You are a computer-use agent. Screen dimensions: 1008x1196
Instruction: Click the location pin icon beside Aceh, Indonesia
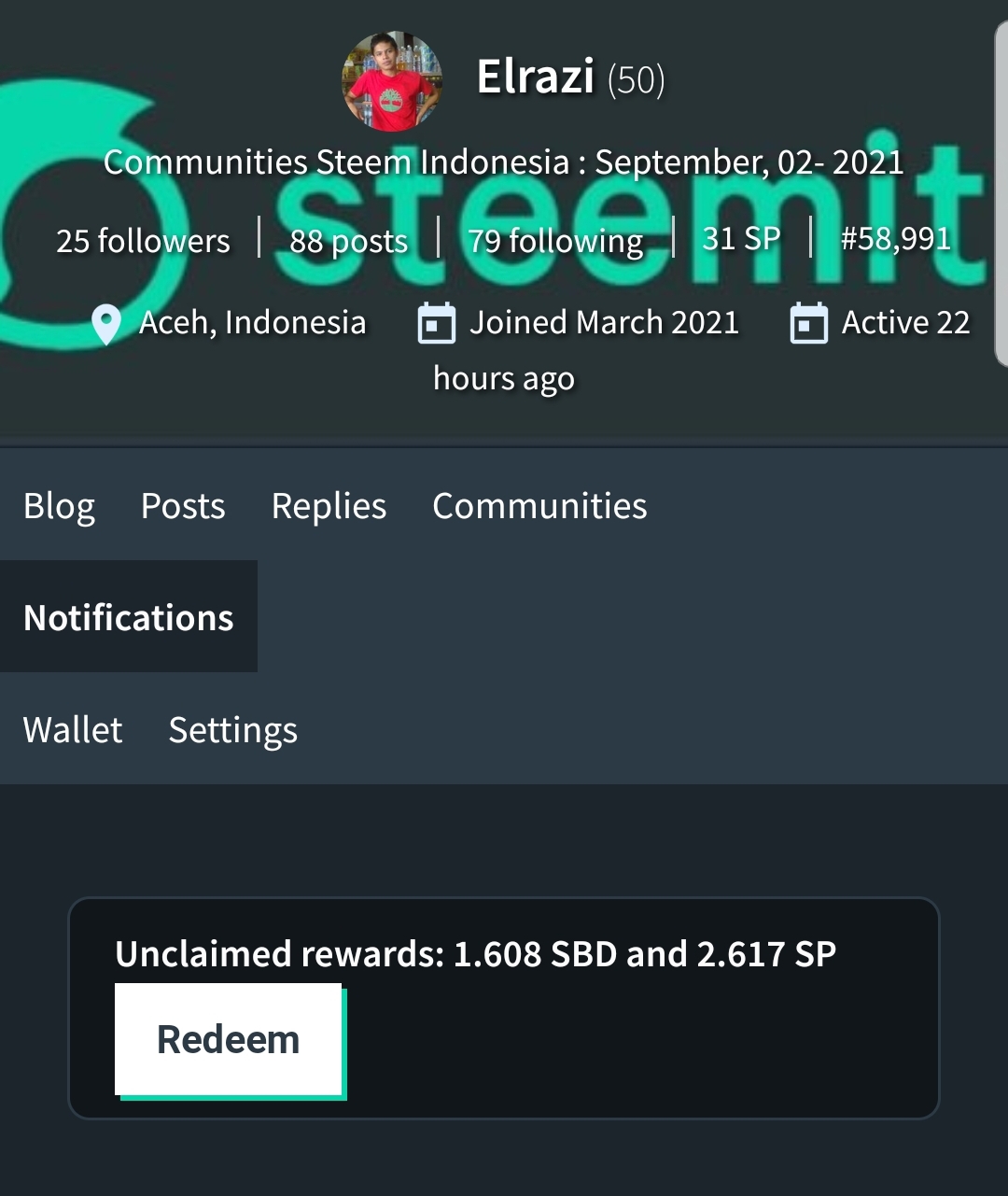pyautogui.click(x=106, y=324)
